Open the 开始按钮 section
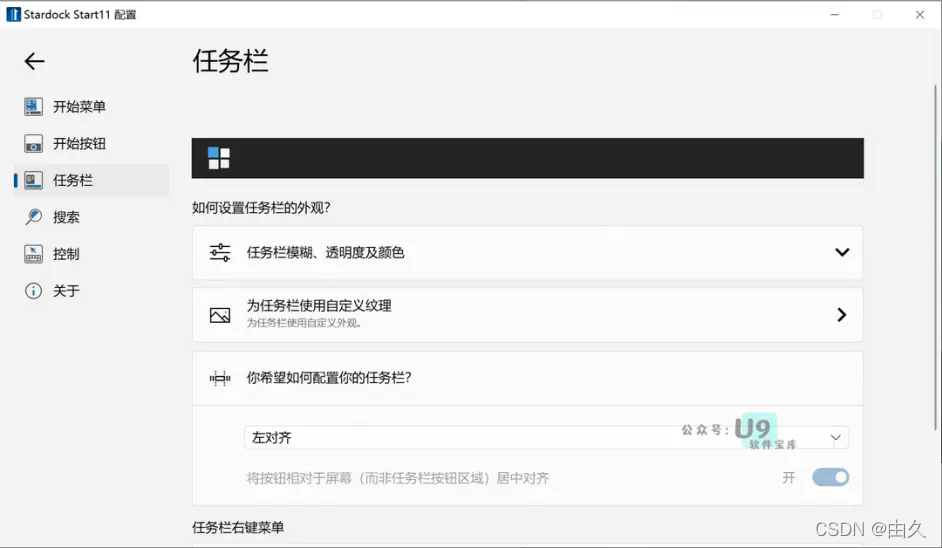This screenshot has height=548, width=942. pyautogui.click(x=91, y=144)
